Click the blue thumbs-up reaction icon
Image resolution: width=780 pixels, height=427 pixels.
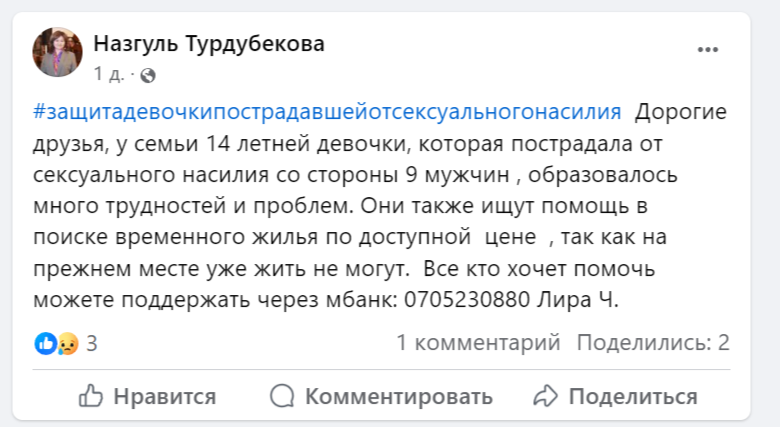46,343
